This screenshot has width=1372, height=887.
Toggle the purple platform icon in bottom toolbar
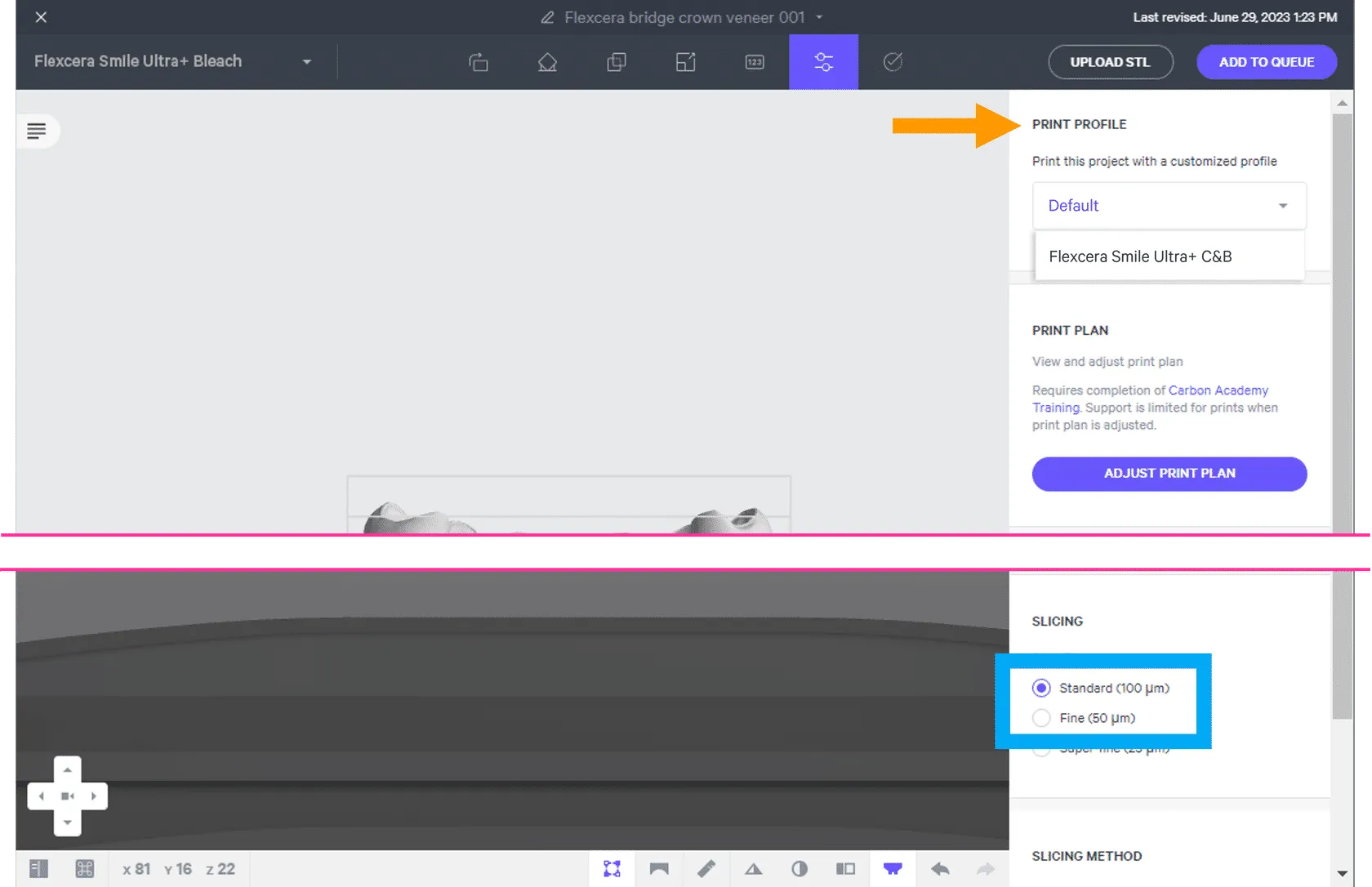coord(893,868)
